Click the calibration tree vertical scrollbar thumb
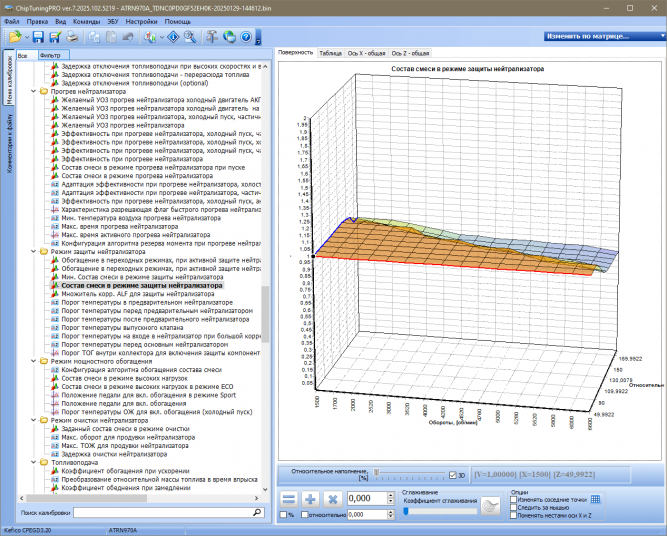The height and width of the screenshot is (536, 667). (265, 314)
